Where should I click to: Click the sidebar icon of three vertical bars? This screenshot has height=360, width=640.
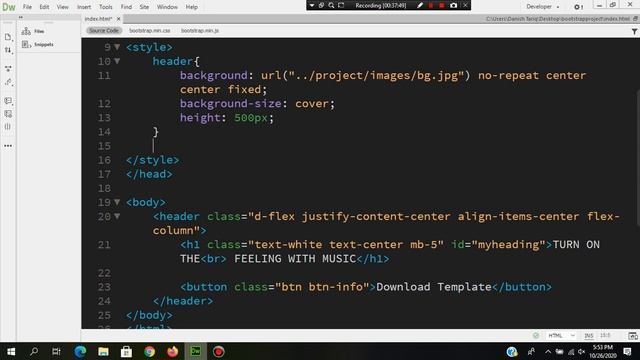8,127
